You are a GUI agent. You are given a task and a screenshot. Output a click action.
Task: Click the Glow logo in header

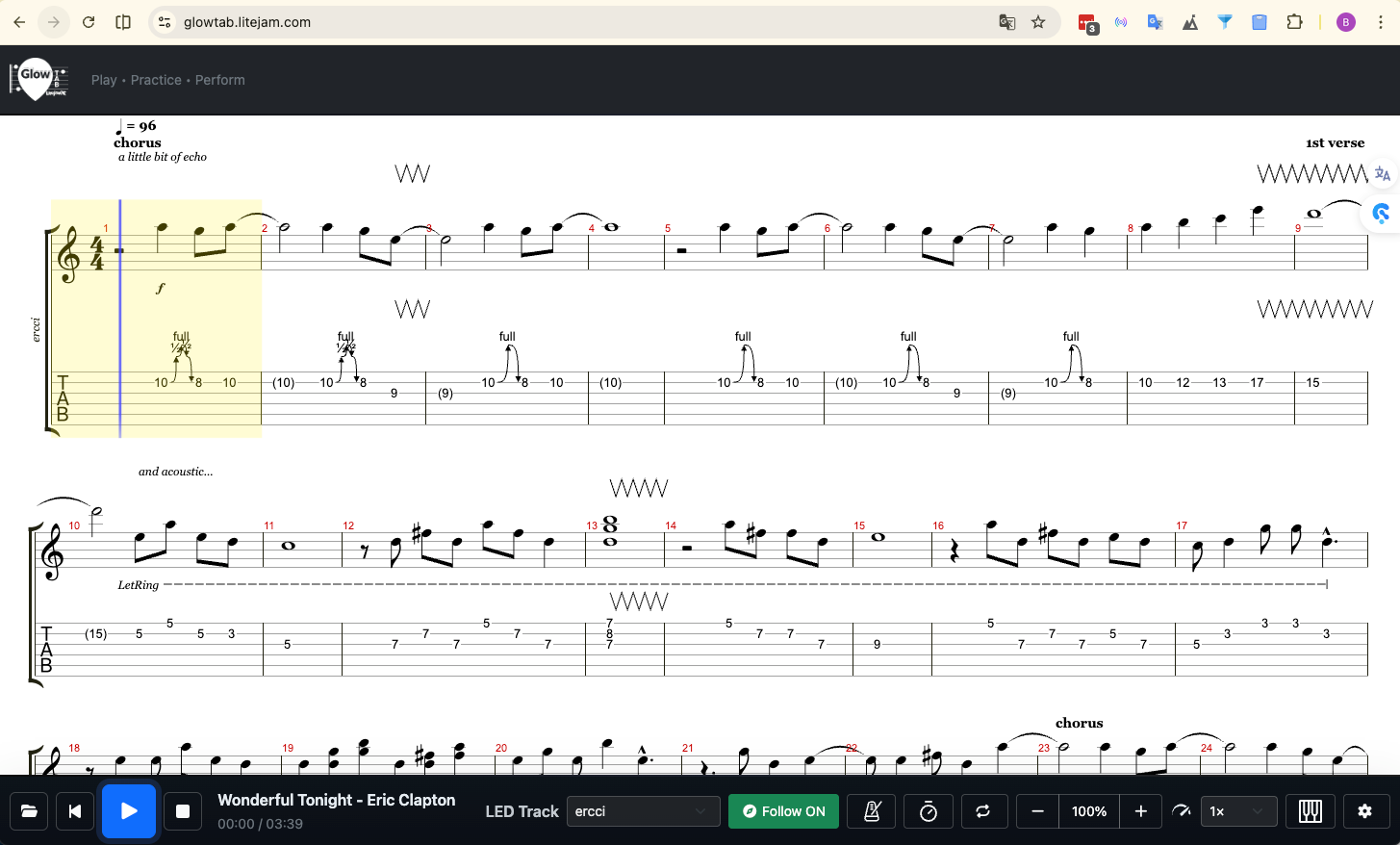[38, 80]
